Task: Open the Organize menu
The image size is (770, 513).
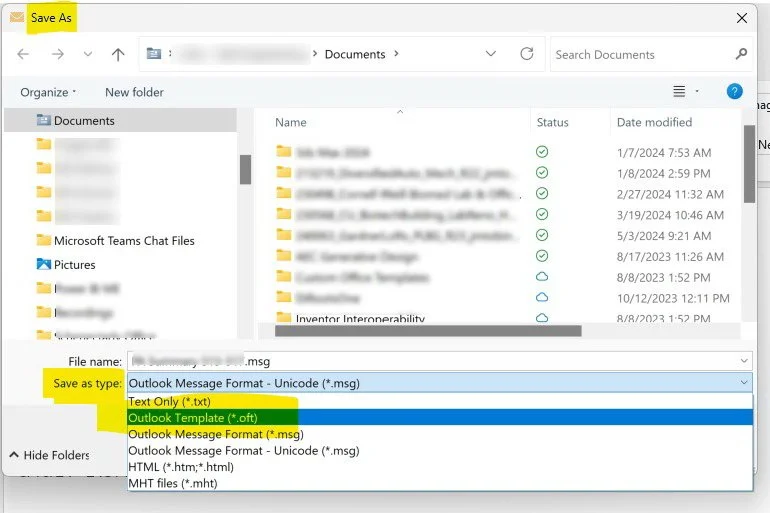Action: [48, 92]
